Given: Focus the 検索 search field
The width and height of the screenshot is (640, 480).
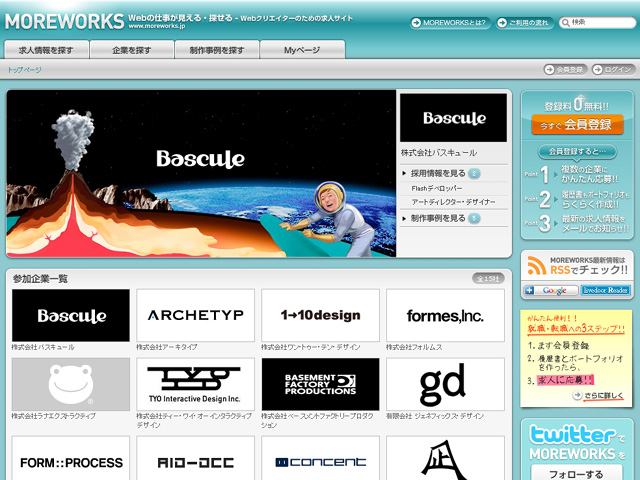Looking at the screenshot, I should point(598,22).
